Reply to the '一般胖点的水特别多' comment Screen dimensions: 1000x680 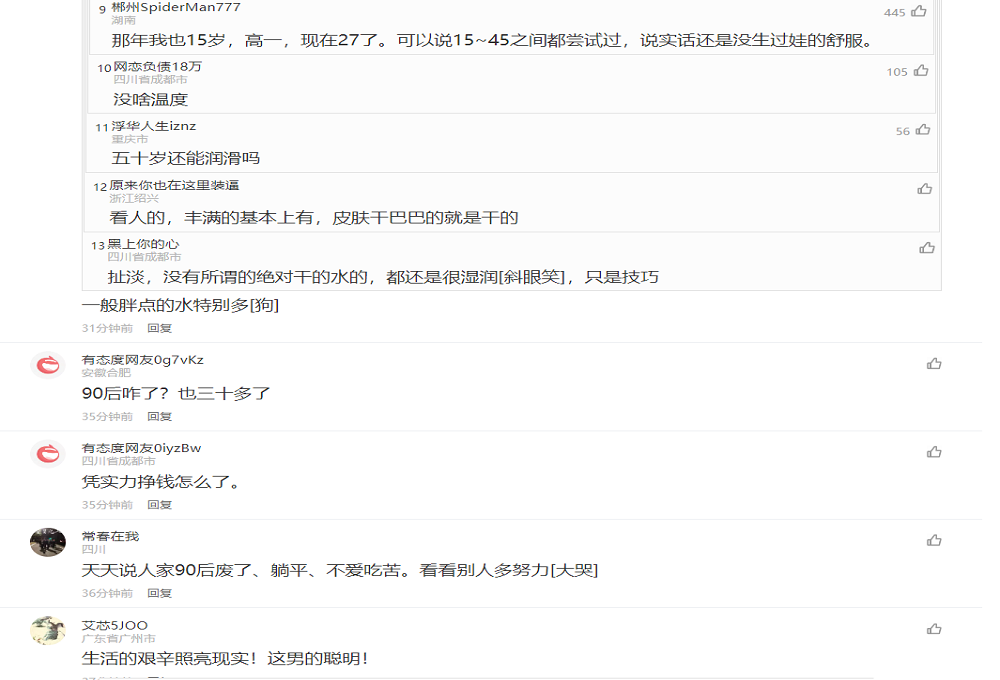click(161, 327)
